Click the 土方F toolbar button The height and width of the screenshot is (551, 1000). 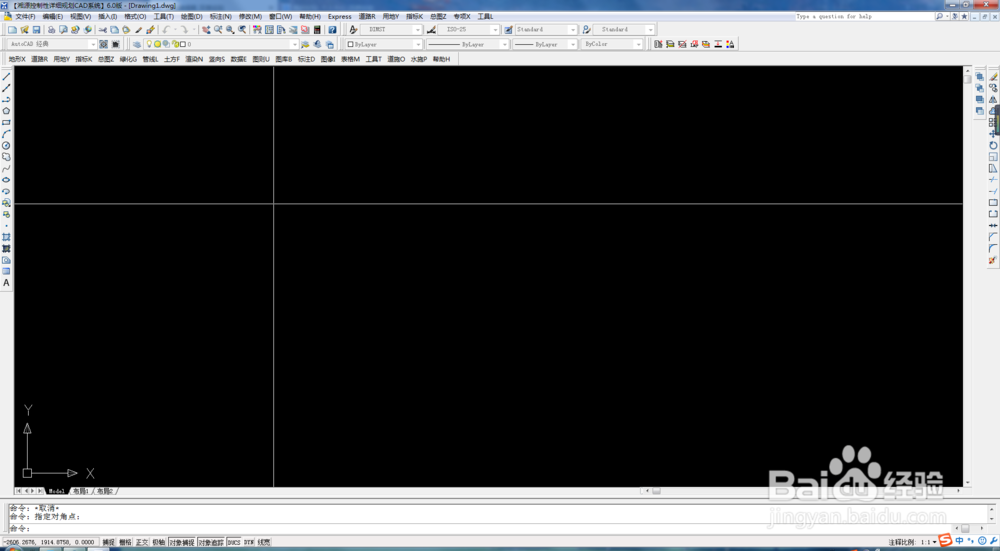click(172, 59)
